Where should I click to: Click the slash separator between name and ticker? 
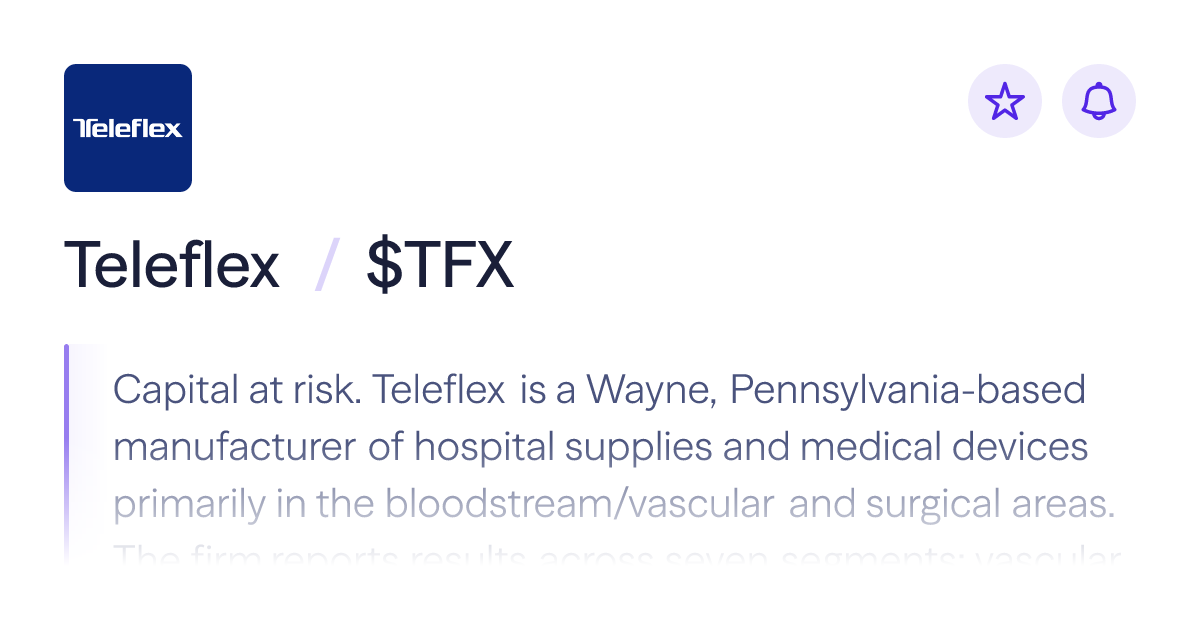(322, 263)
